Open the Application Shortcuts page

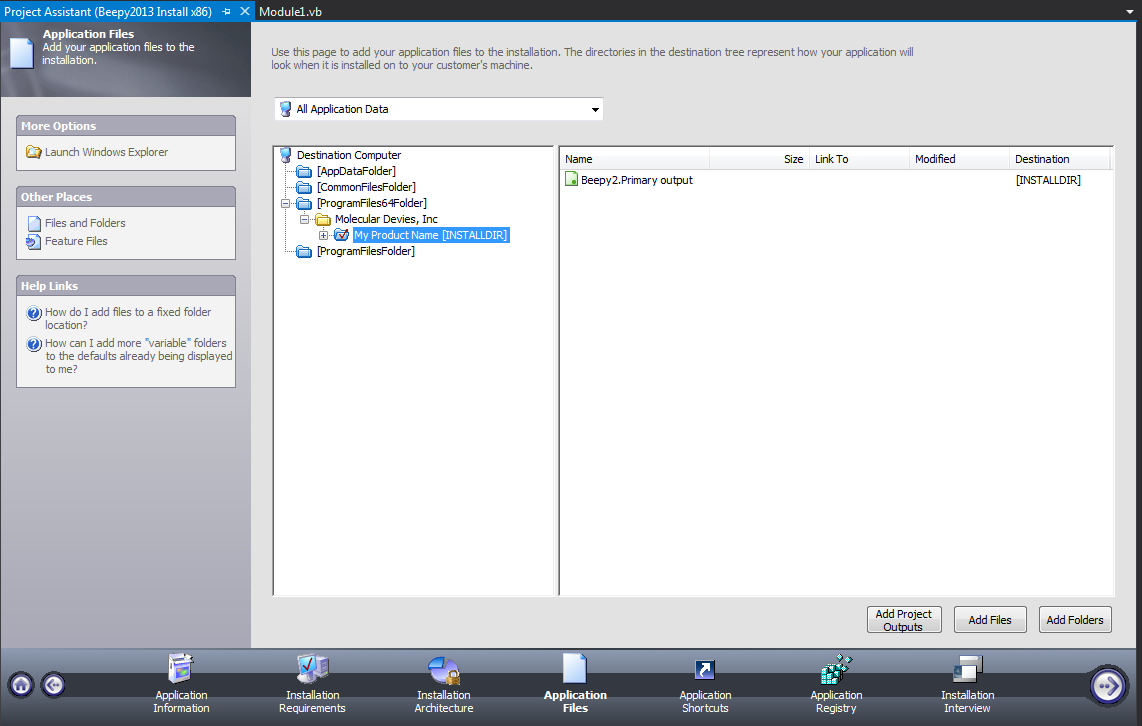coord(705,685)
